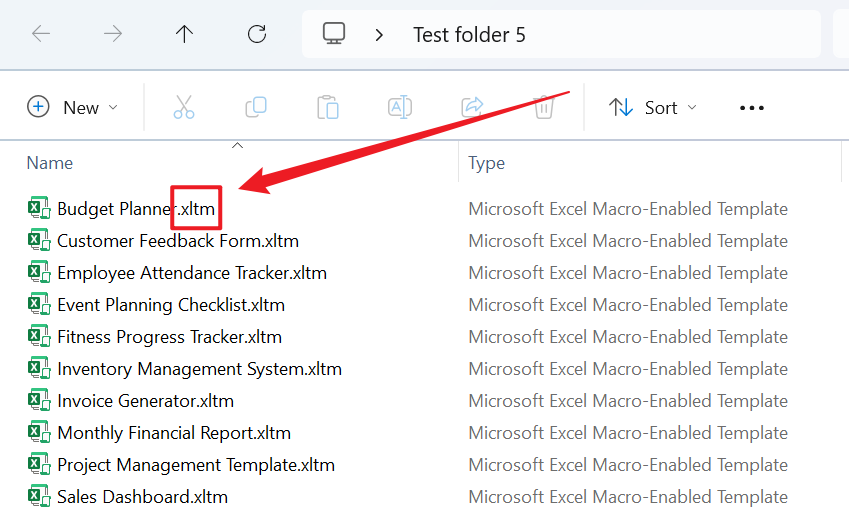Click Test folder 5 in address bar

(469, 35)
